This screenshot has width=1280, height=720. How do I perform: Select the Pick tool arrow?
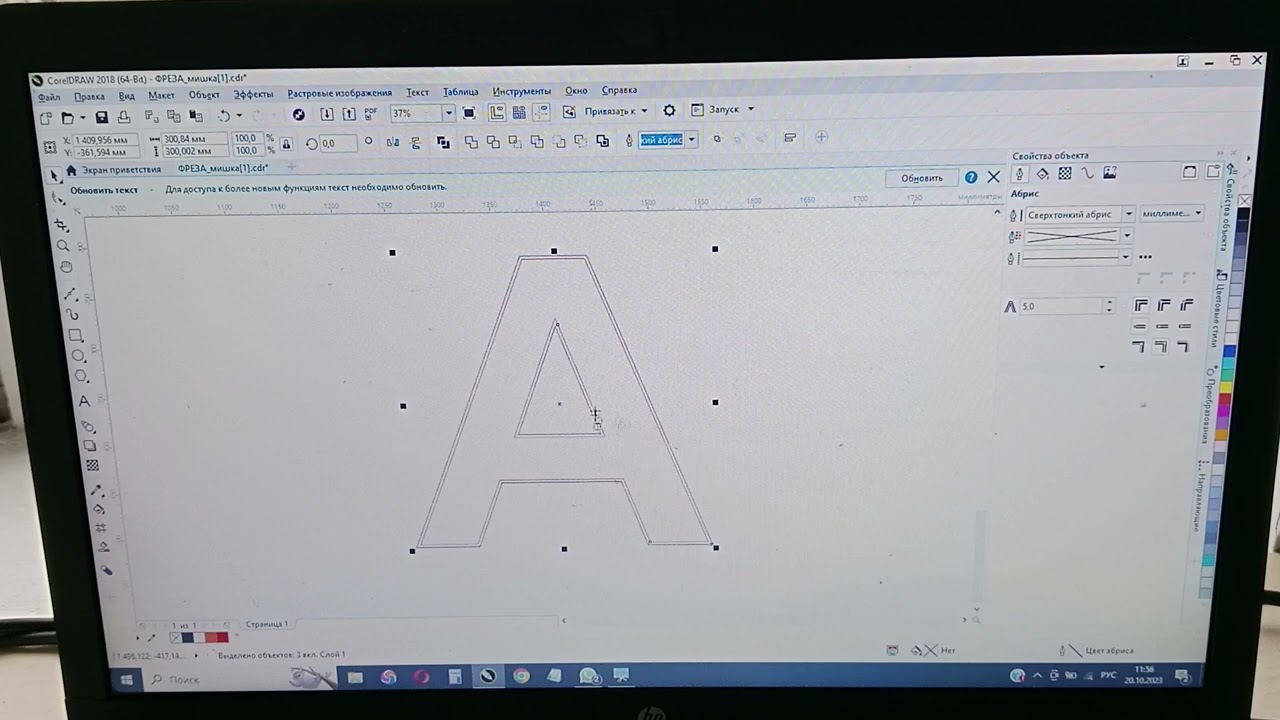tap(54, 174)
